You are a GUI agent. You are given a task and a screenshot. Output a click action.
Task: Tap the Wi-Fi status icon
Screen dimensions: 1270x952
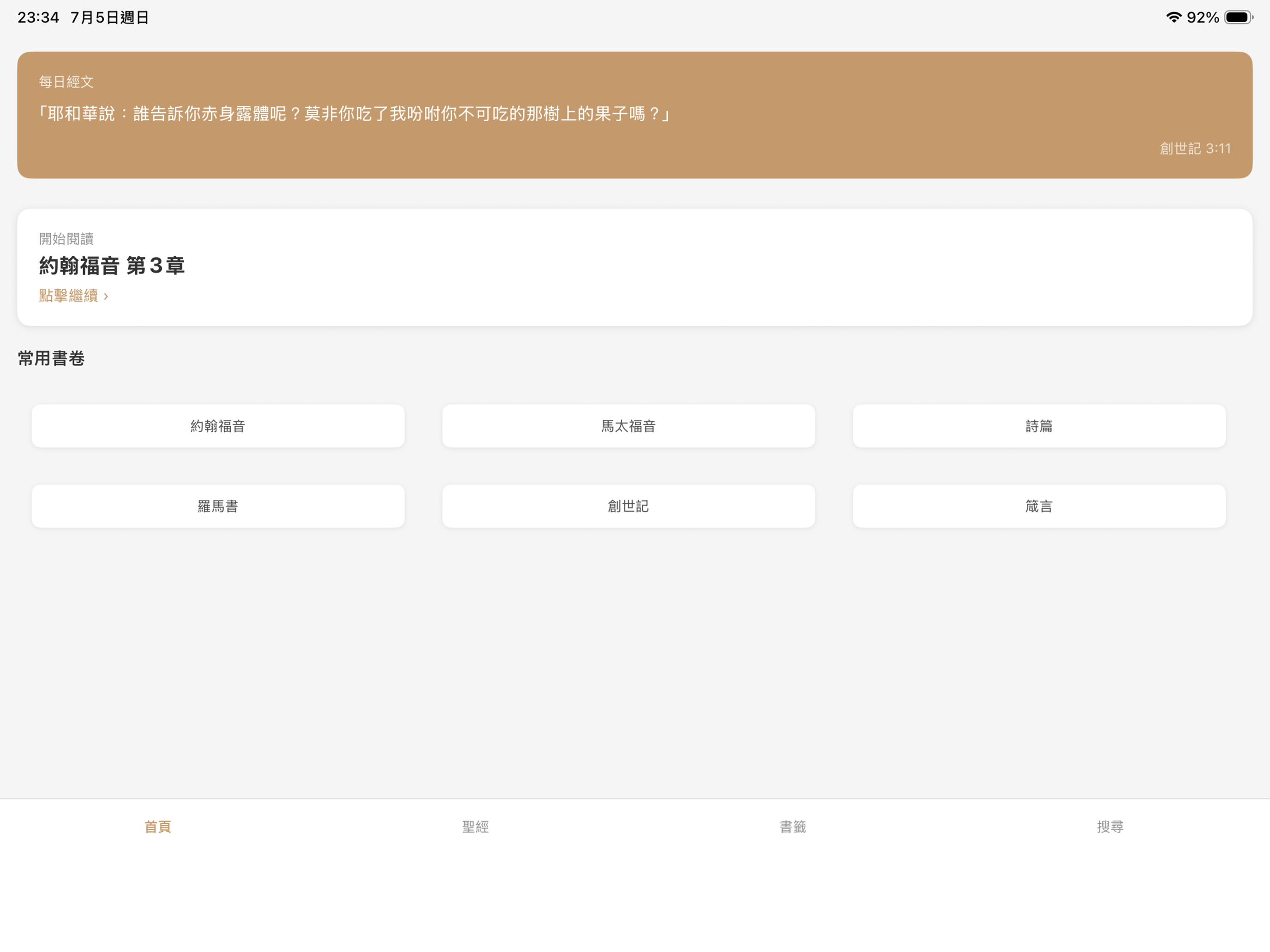(x=1174, y=17)
